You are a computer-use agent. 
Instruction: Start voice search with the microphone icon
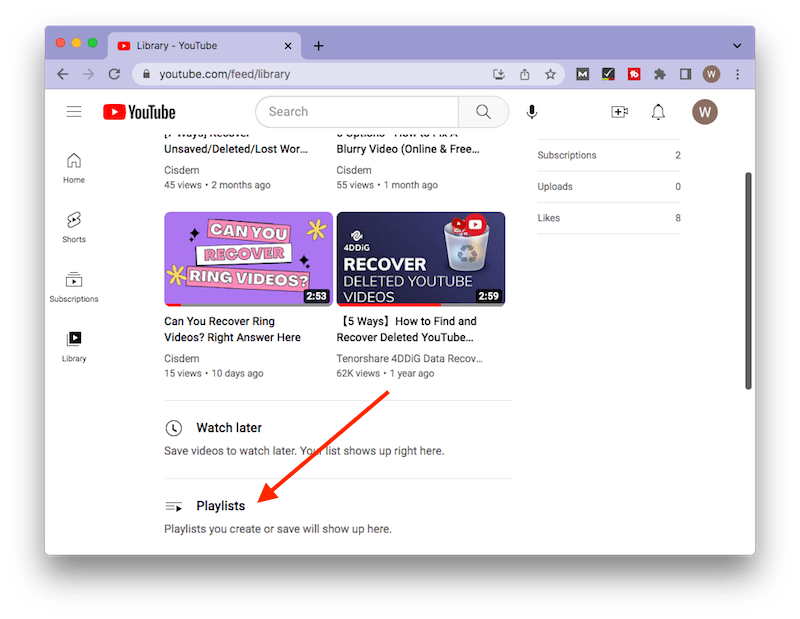tap(531, 111)
